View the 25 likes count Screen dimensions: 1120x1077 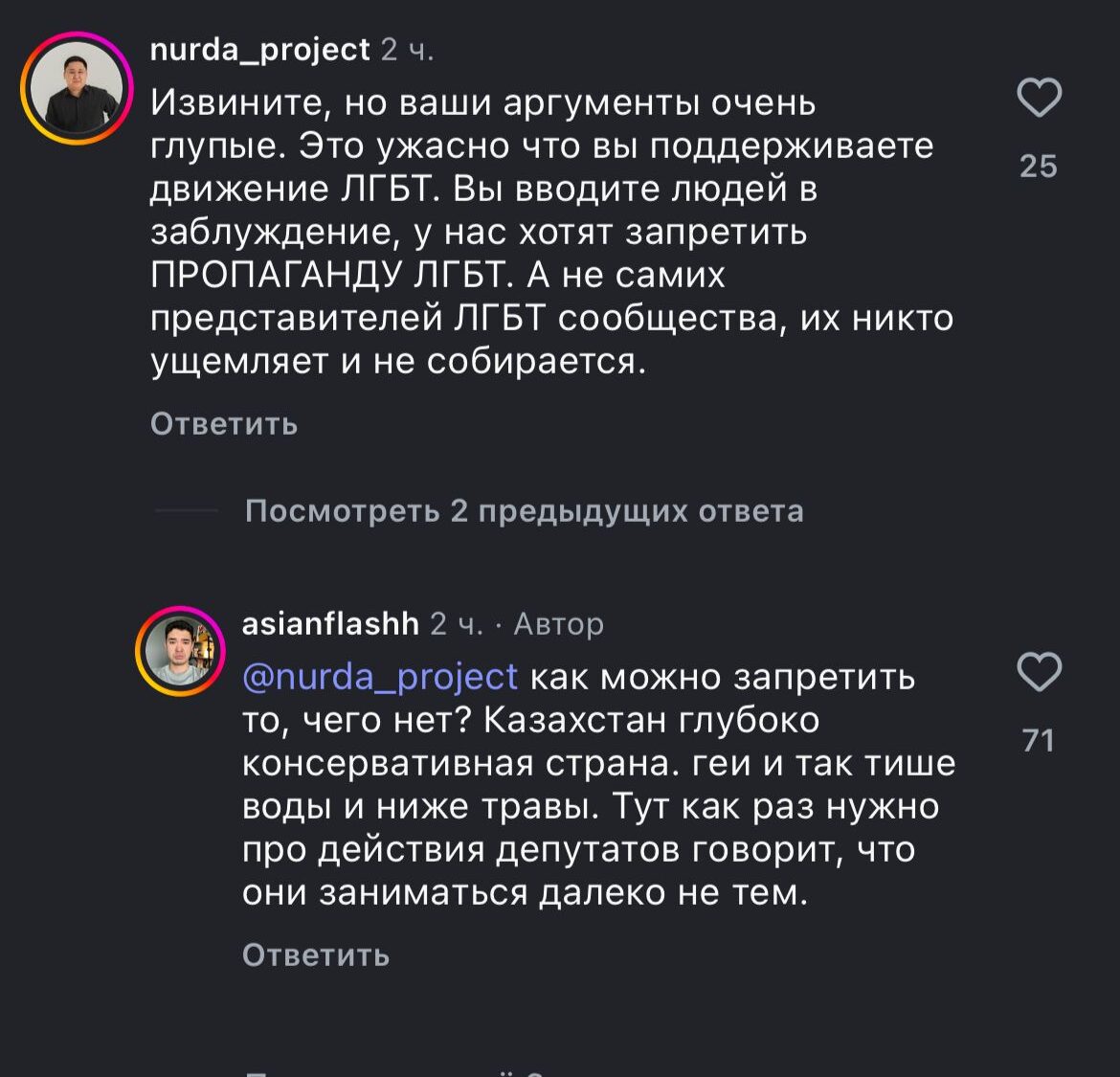(1039, 167)
